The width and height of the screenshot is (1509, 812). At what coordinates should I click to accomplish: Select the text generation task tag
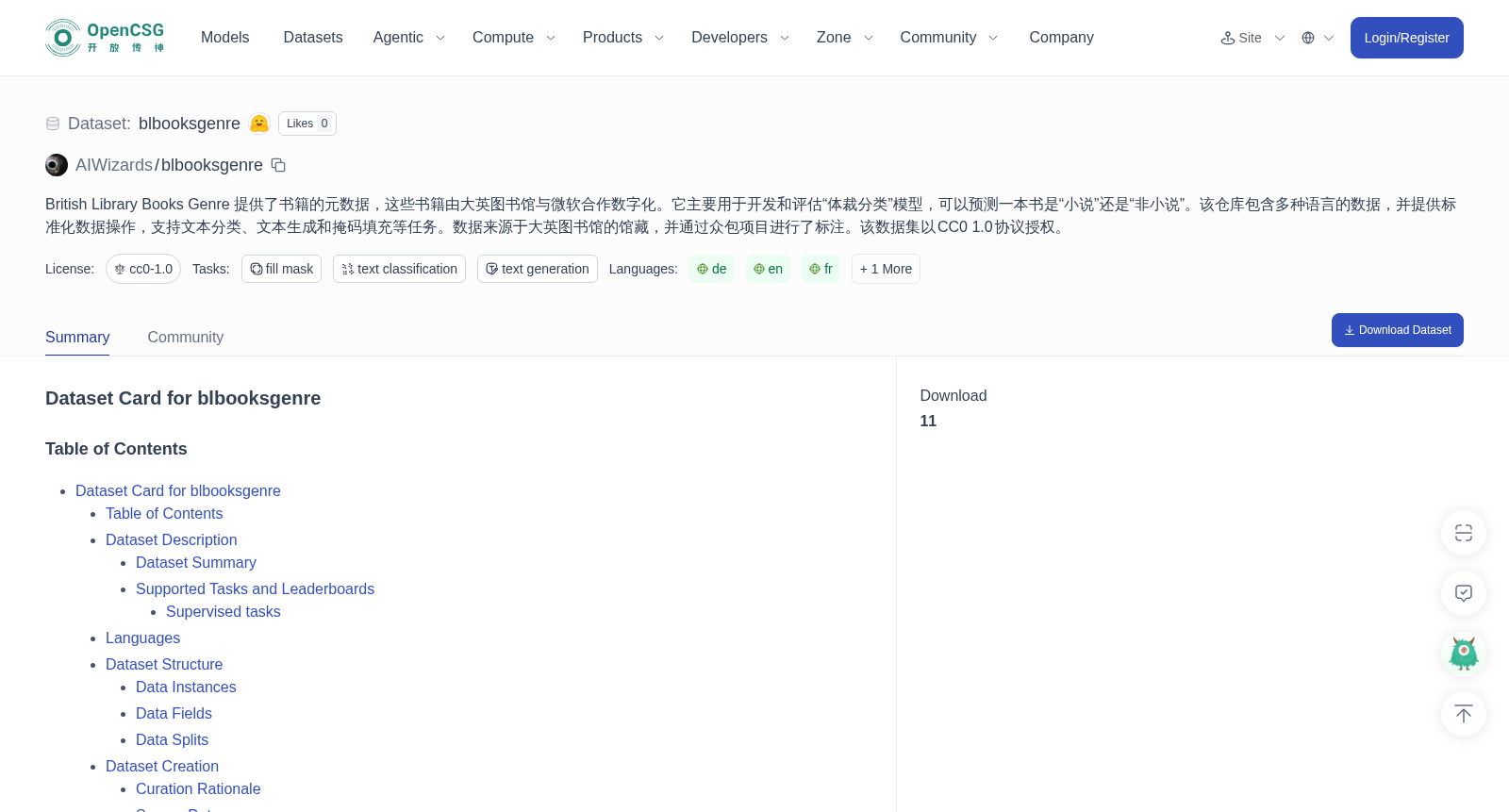point(538,269)
